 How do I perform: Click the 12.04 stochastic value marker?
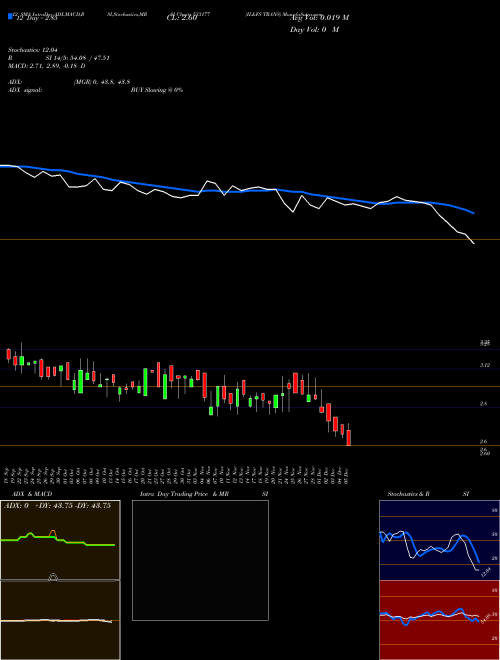click(485, 572)
